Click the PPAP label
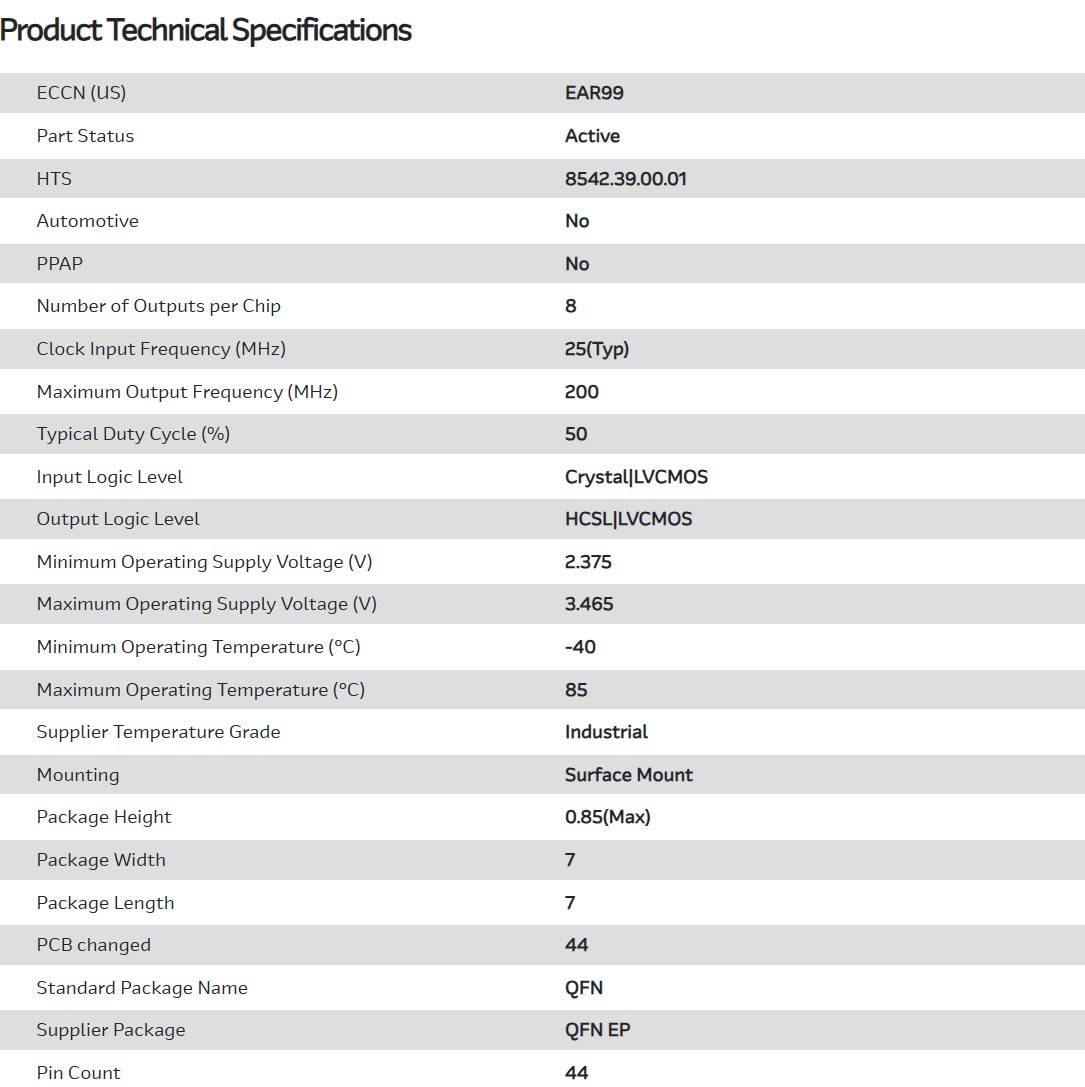Viewport: 1085px width, 1087px height. [60, 264]
